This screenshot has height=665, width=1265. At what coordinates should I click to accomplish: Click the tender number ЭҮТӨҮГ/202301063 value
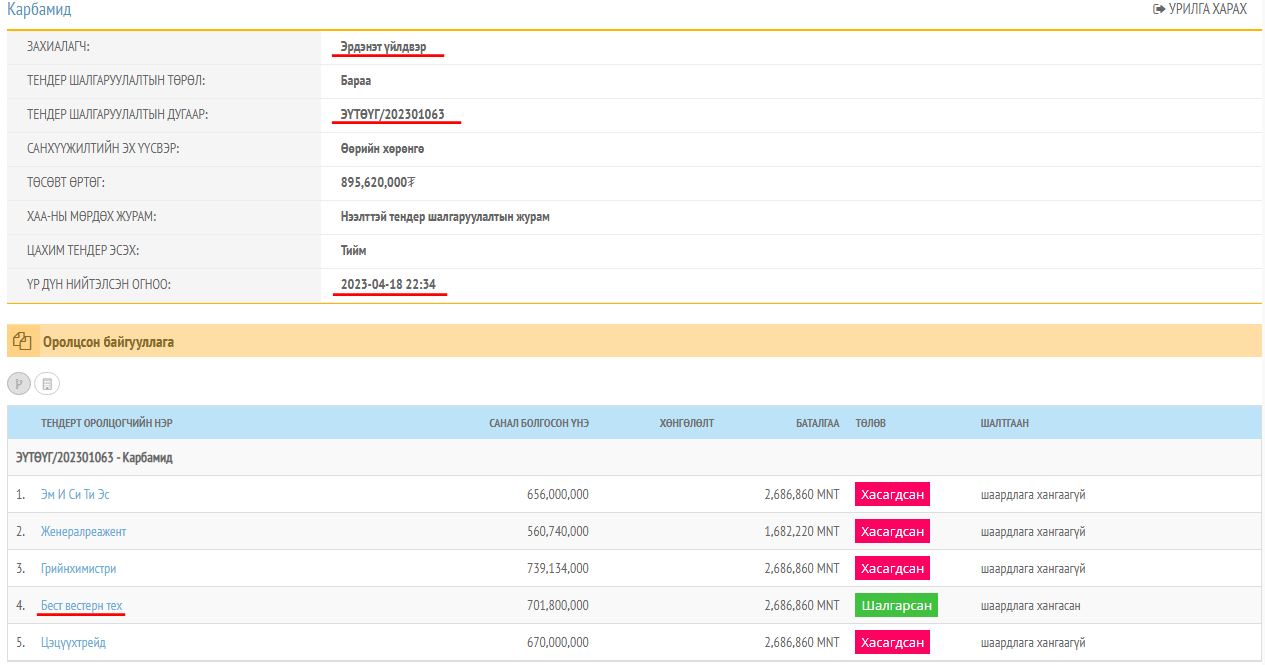392,114
